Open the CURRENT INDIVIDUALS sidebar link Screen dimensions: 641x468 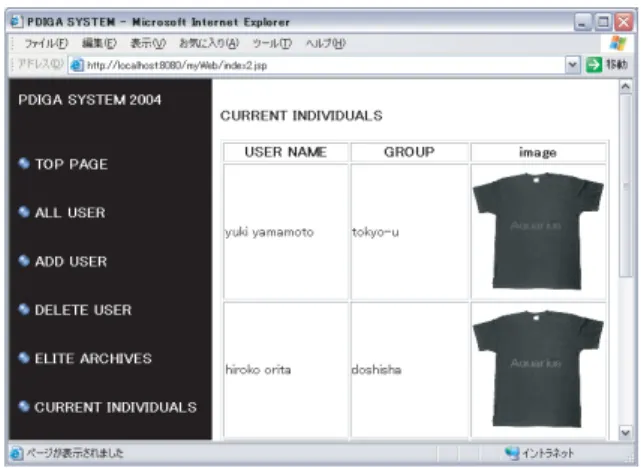pos(116,407)
